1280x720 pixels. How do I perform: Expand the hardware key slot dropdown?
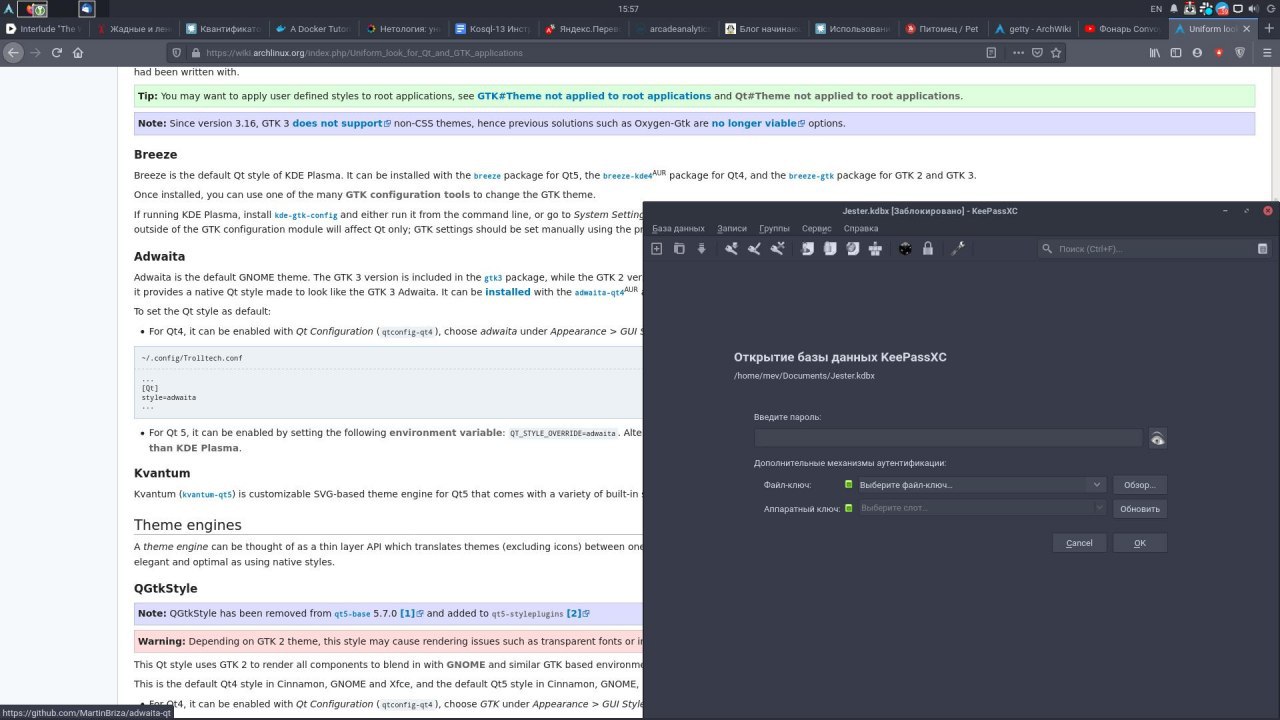click(1098, 508)
